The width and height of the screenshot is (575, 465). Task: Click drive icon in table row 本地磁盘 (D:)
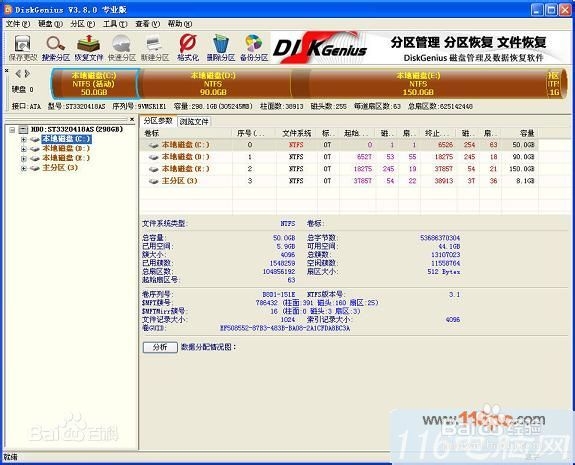(154, 157)
